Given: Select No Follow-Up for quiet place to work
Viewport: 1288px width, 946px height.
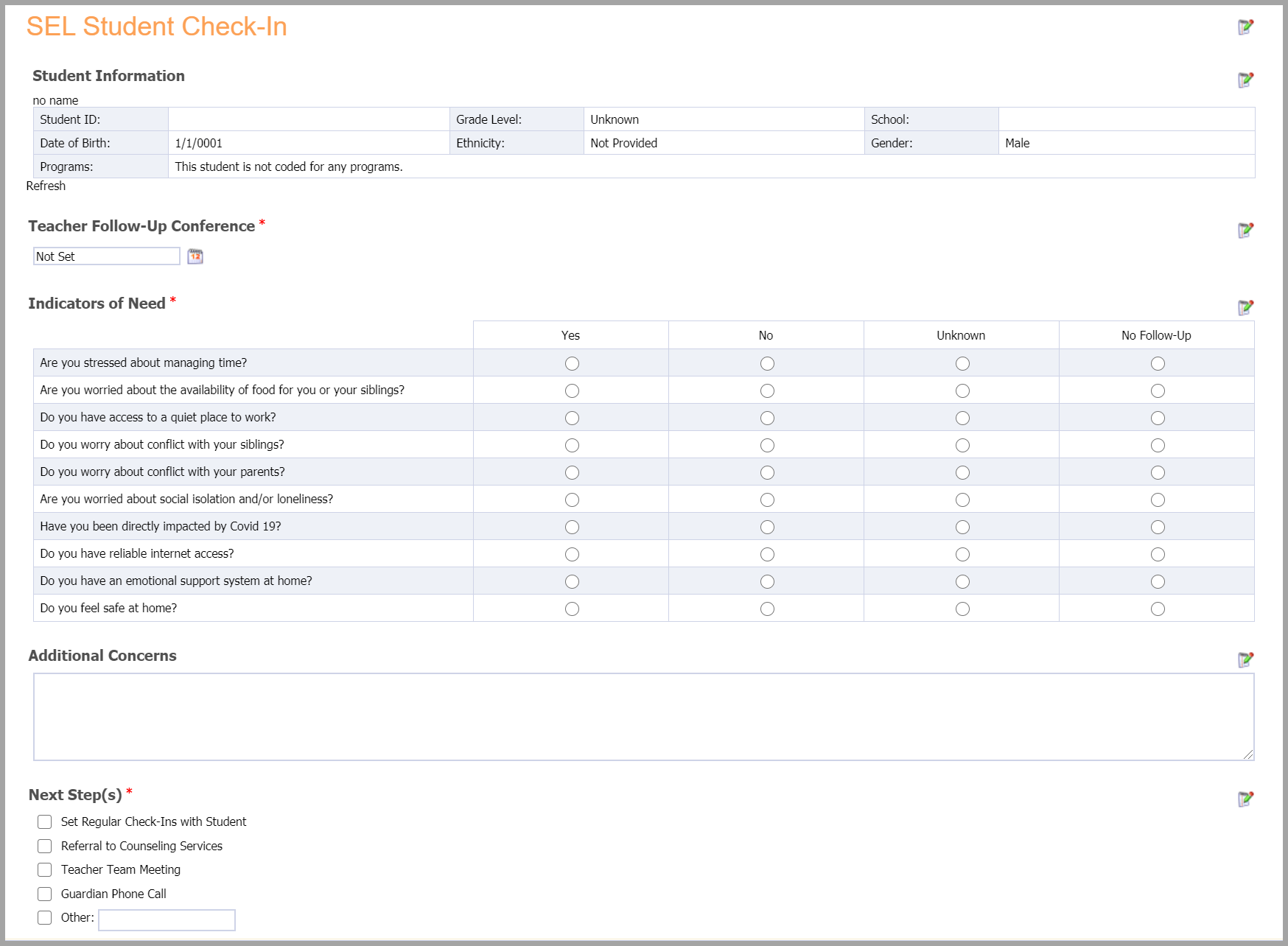Looking at the screenshot, I should [1158, 418].
